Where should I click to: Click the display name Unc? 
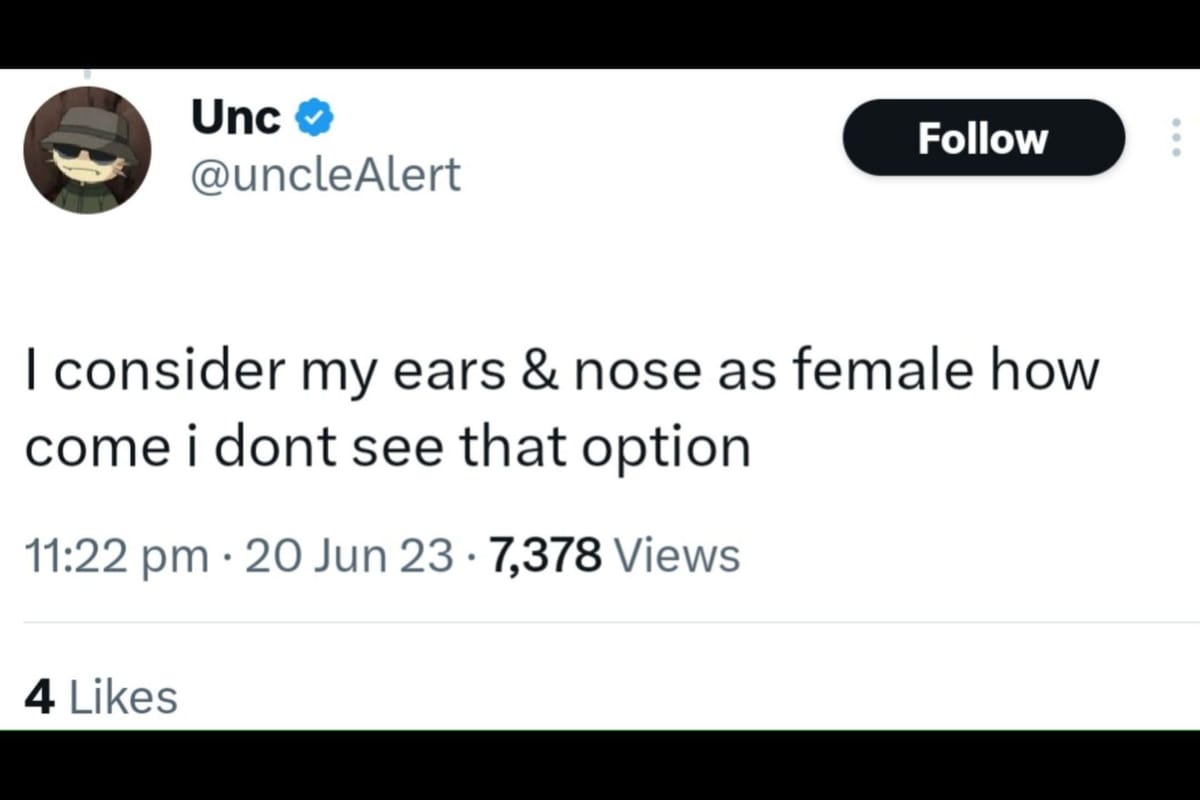click(235, 115)
